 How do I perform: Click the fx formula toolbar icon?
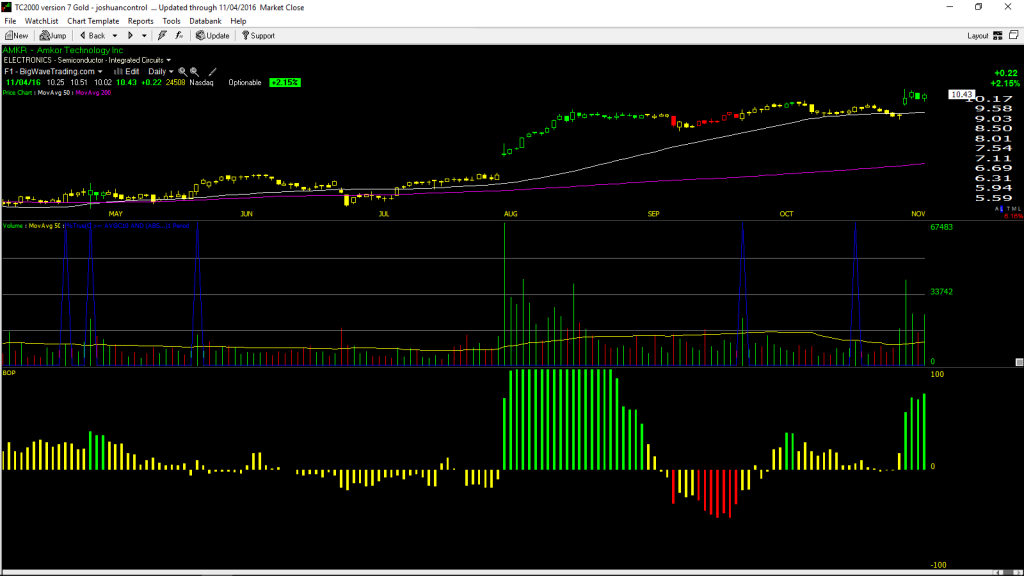pyautogui.click(x=179, y=36)
